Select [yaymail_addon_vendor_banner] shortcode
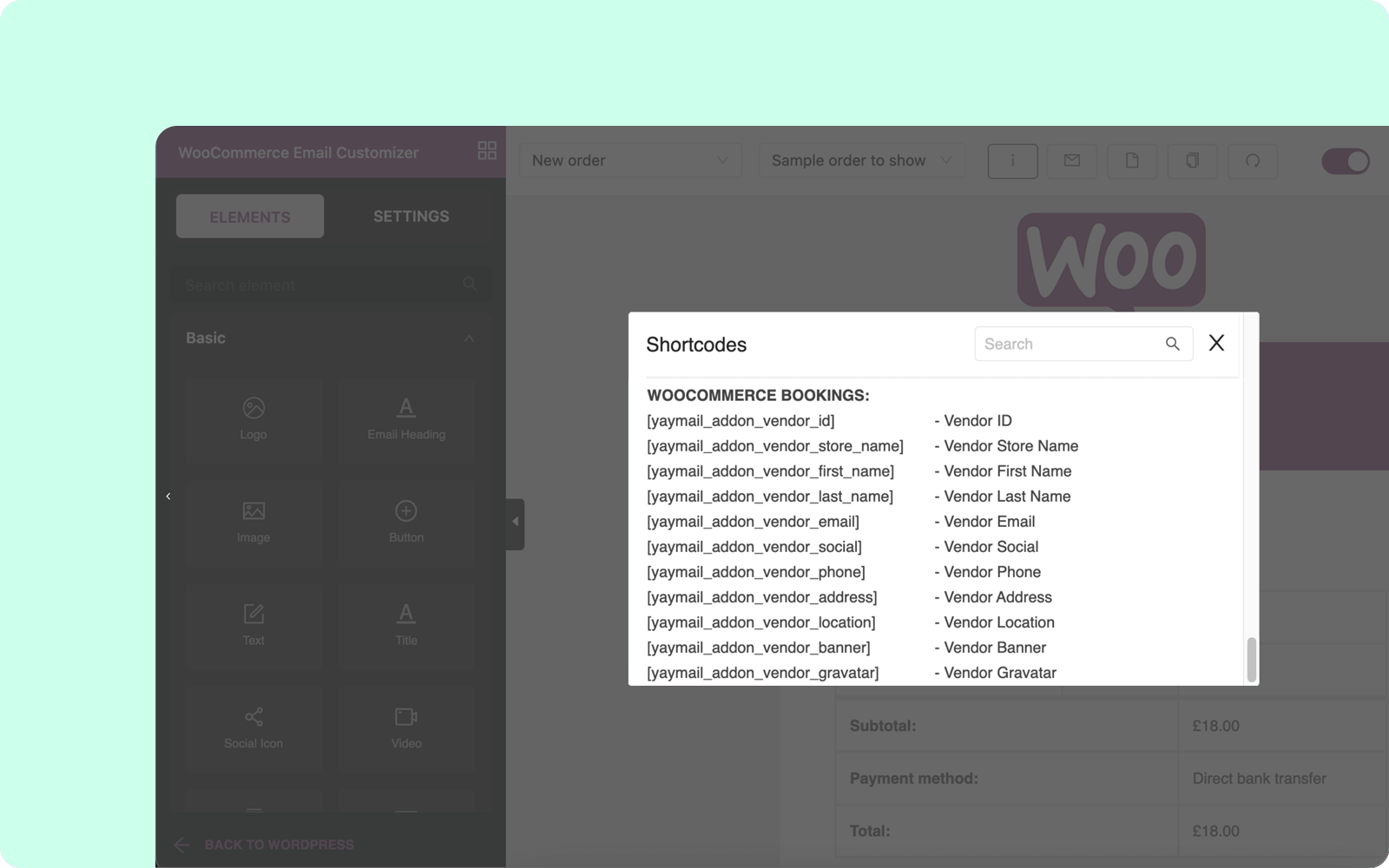This screenshot has width=1389, height=868. [759, 648]
